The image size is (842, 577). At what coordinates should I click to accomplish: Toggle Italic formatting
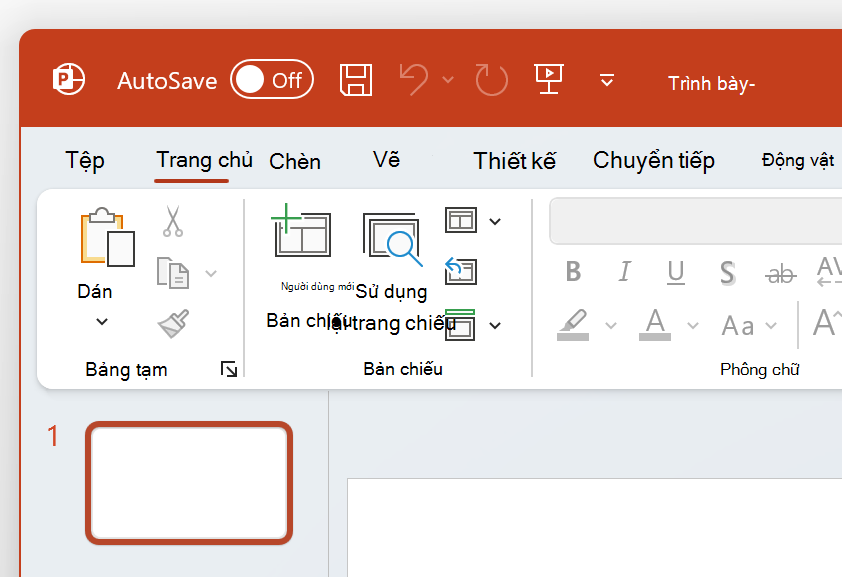click(x=624, y=272)
